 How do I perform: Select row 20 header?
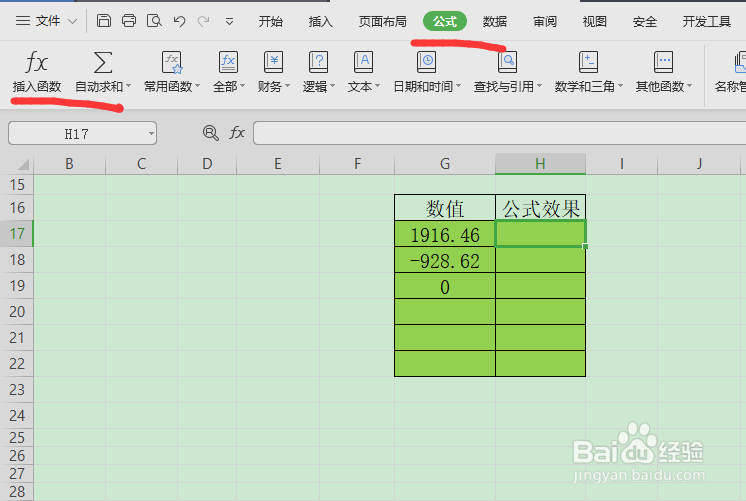click(17, 312)
